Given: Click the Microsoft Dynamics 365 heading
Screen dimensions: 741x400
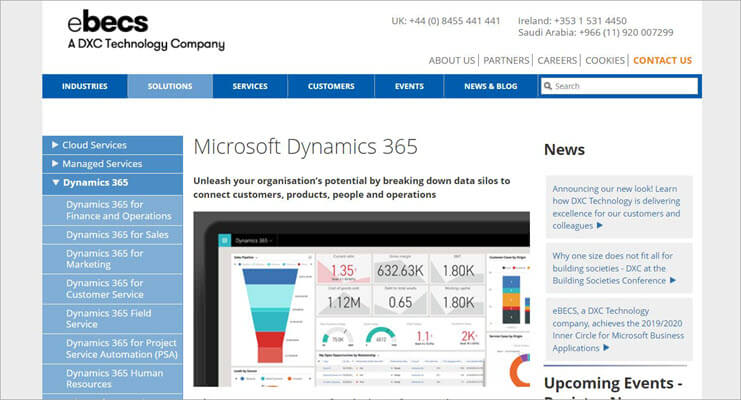Looking at the screenshot, I should (x=305, y=147).
